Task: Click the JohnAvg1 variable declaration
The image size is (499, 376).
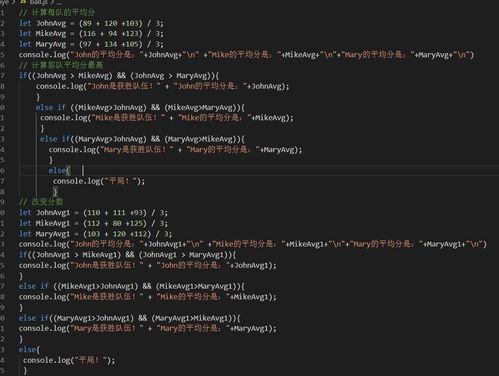Action: (53, 213)
